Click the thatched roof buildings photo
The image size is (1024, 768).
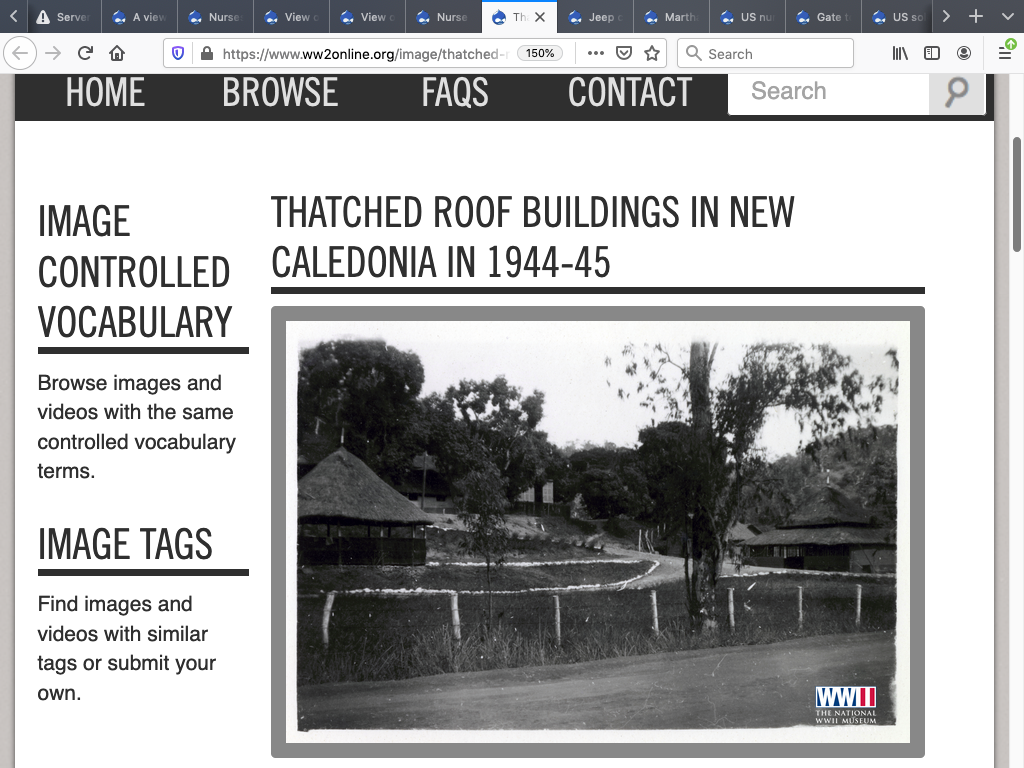tap(597, 531)
